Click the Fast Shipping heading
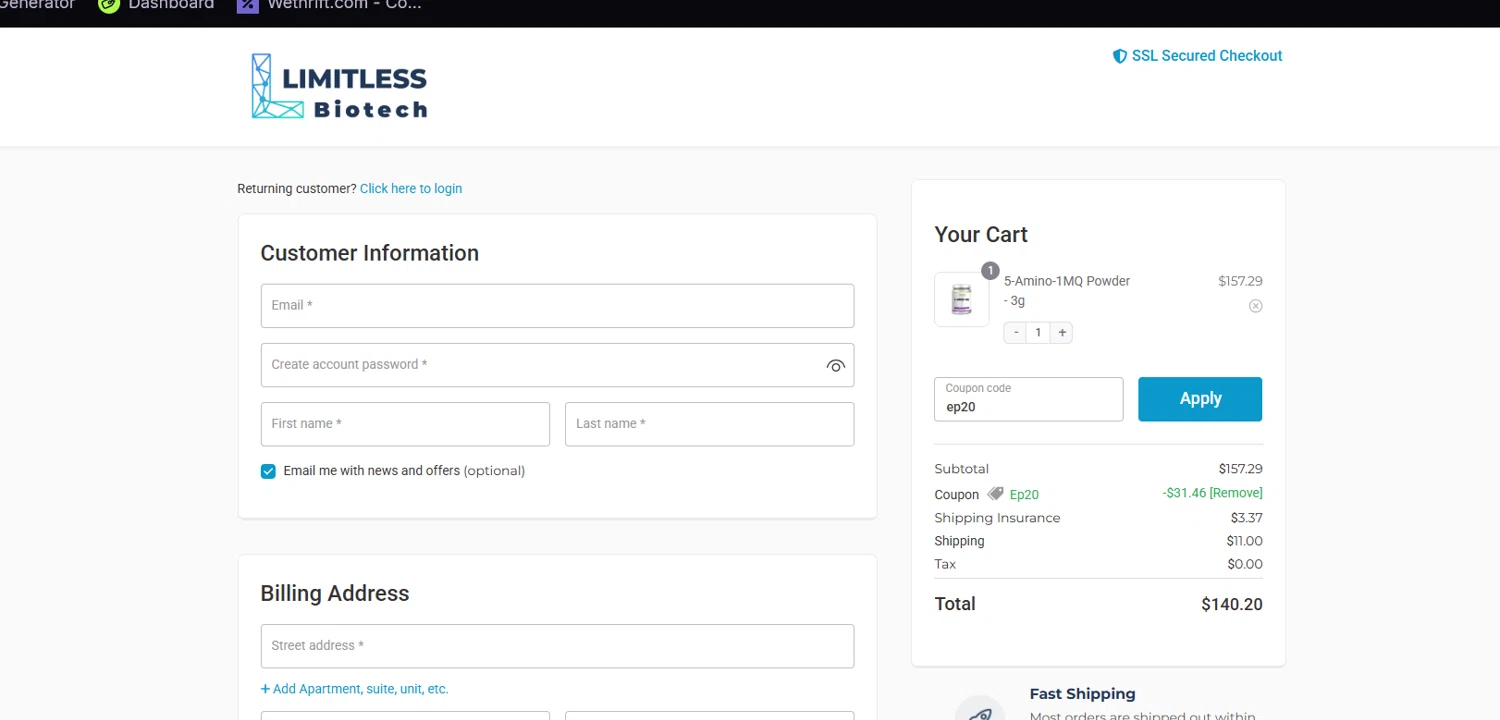Screen dimensions: 1500x720 click(x=1082, y=694)
